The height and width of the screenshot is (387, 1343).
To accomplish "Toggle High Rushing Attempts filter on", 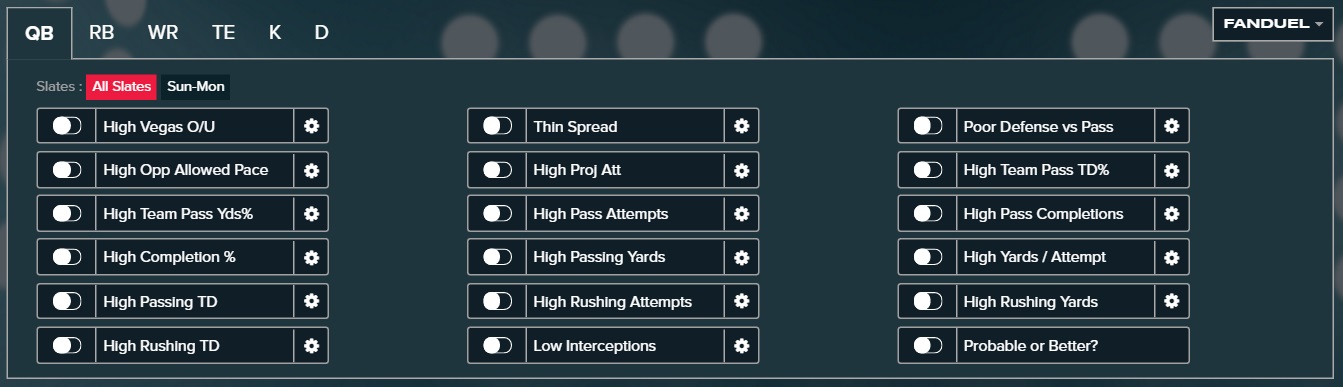I will coord(497,301).
